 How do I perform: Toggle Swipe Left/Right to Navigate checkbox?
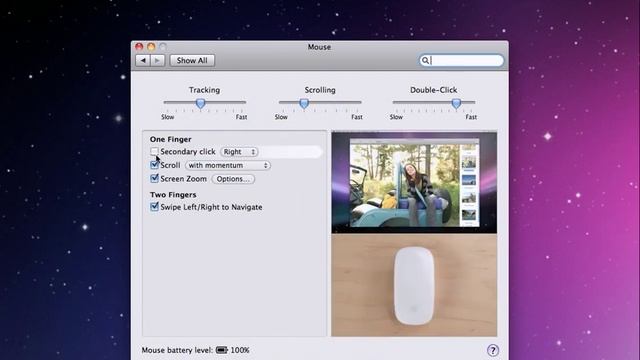pyautogui.click(x=154, y=207)
